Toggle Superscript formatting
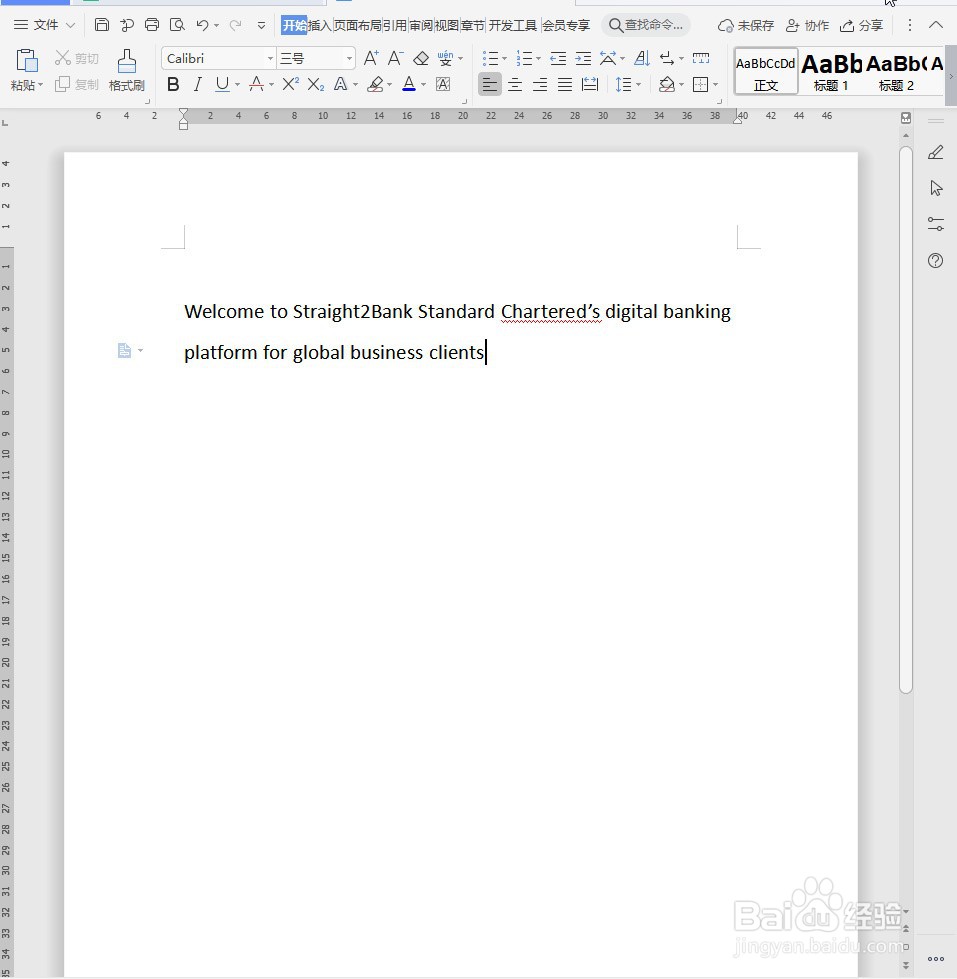957x979 pixels. (290, 84)
